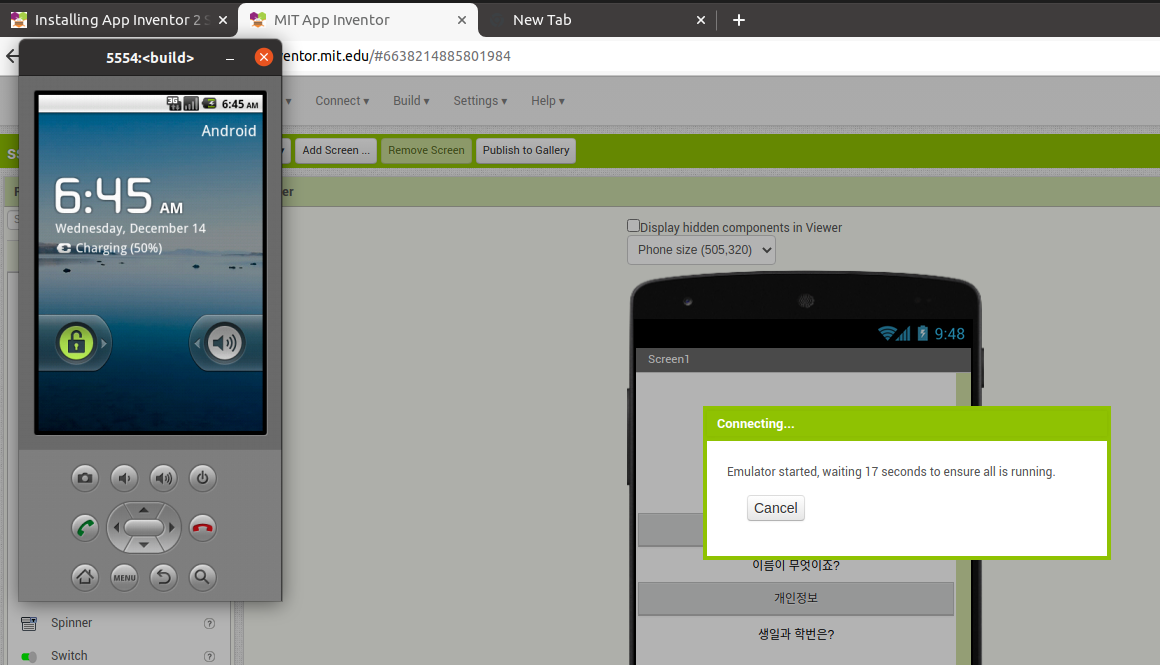Click the 5554:<build> window title
1160x665 pixels.
click(150, 58)
